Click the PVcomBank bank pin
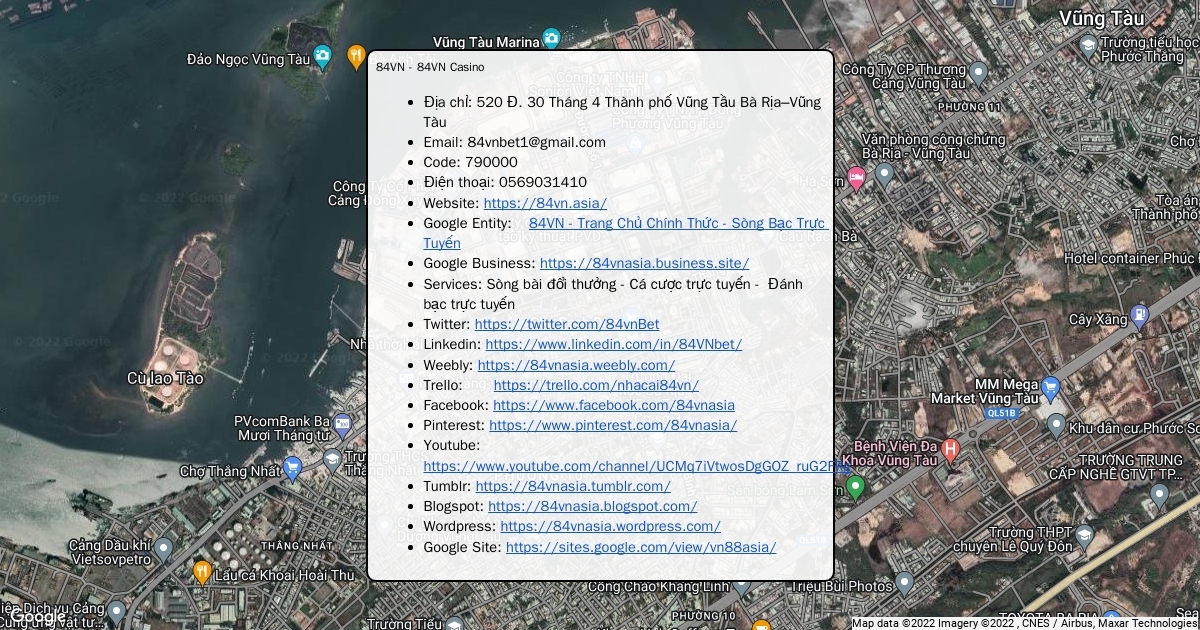 (342, 424)
